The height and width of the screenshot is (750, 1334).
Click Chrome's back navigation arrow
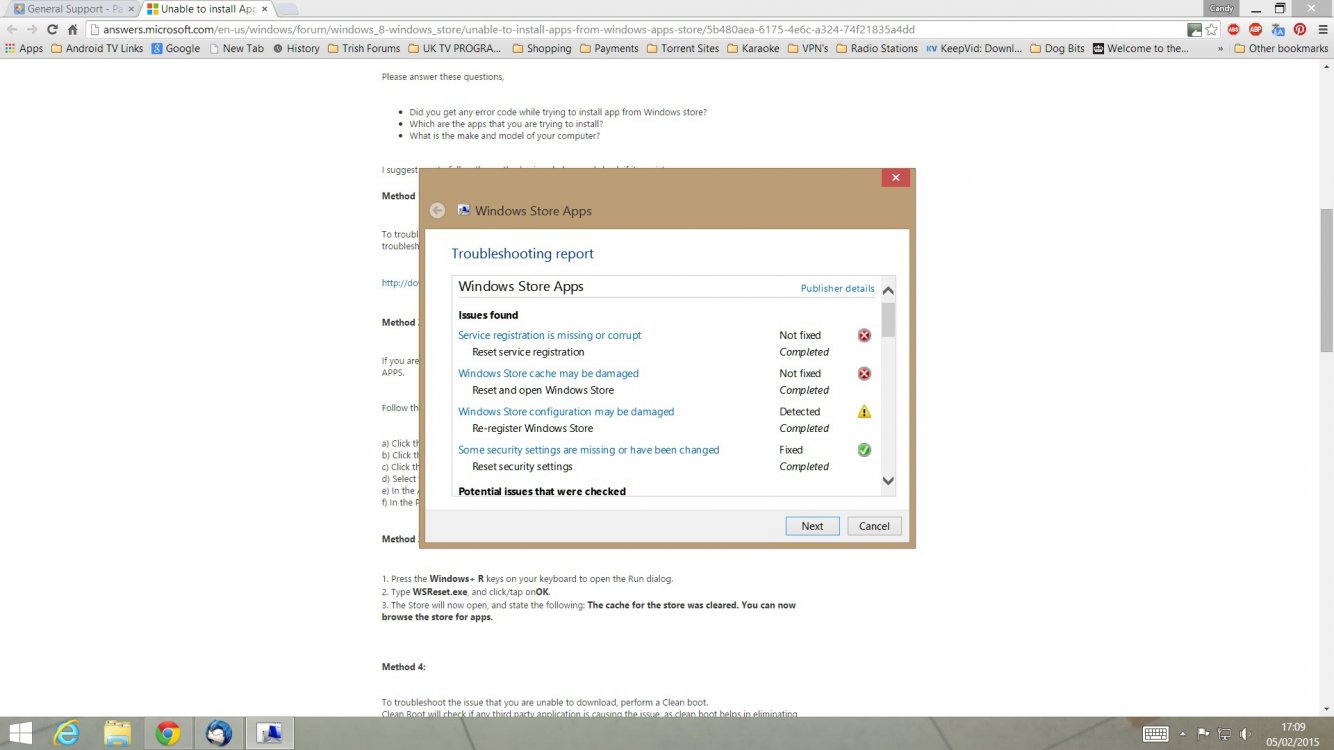(x=12, y=29)
